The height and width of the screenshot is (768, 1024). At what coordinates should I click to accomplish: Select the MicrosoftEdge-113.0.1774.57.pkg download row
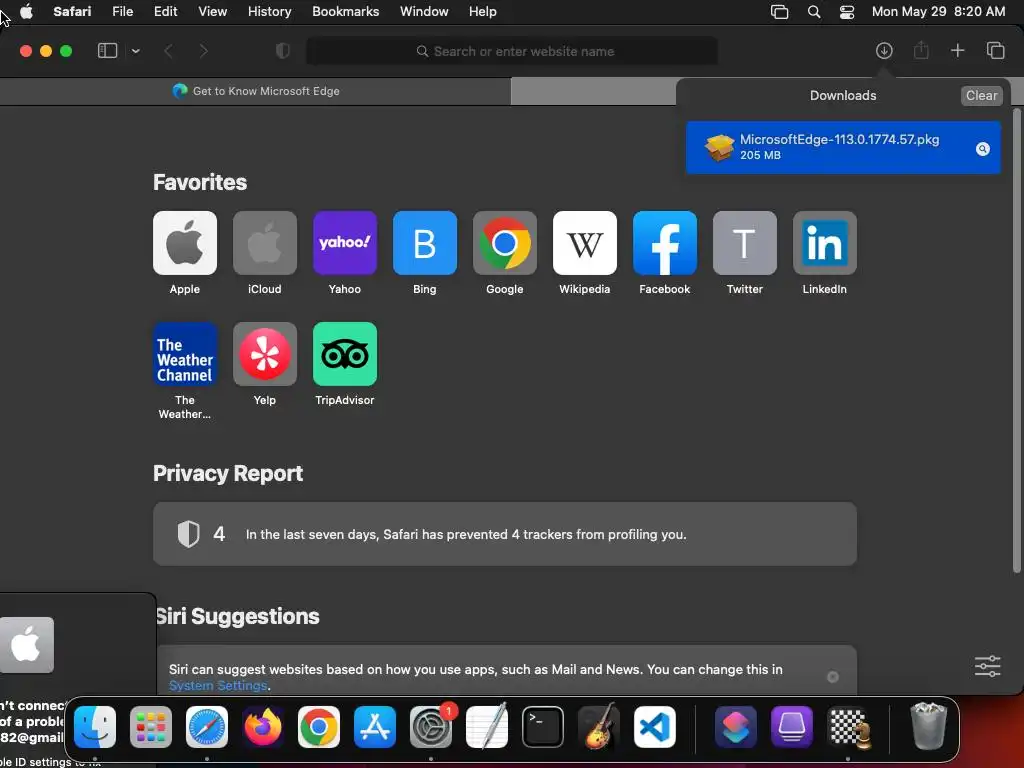click(x=843, y=148)
